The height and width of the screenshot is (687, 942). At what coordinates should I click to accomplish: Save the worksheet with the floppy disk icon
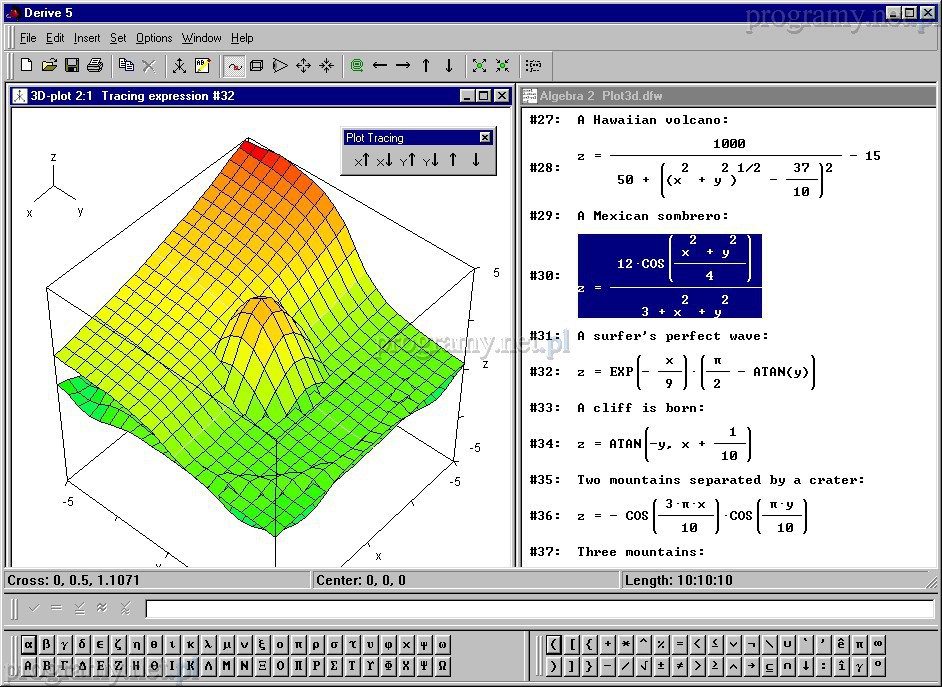72,66
